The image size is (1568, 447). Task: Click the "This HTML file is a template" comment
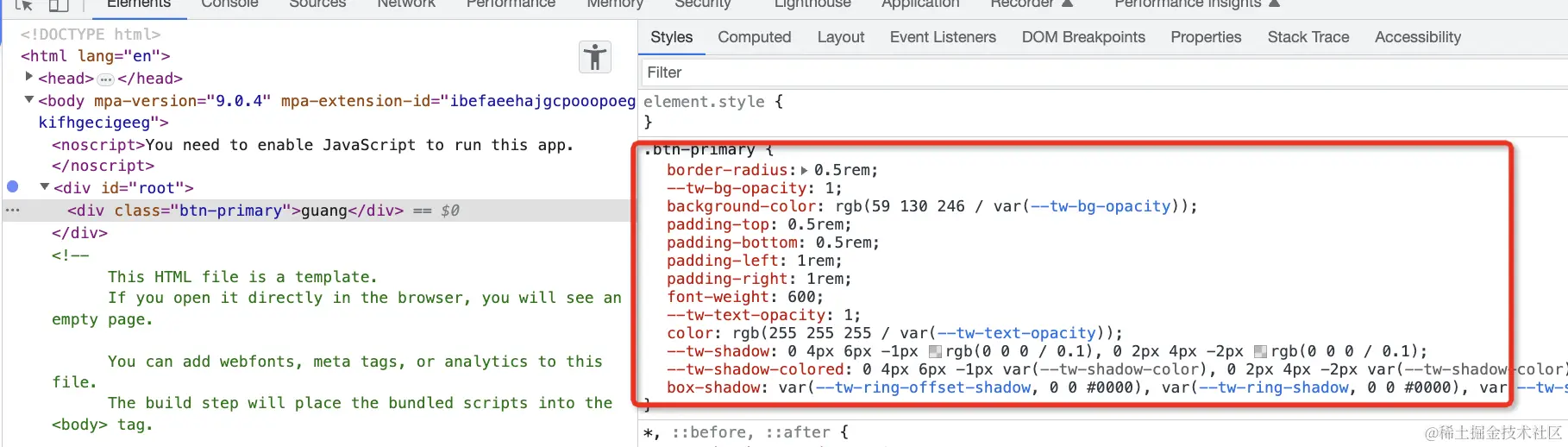[242, 277]
